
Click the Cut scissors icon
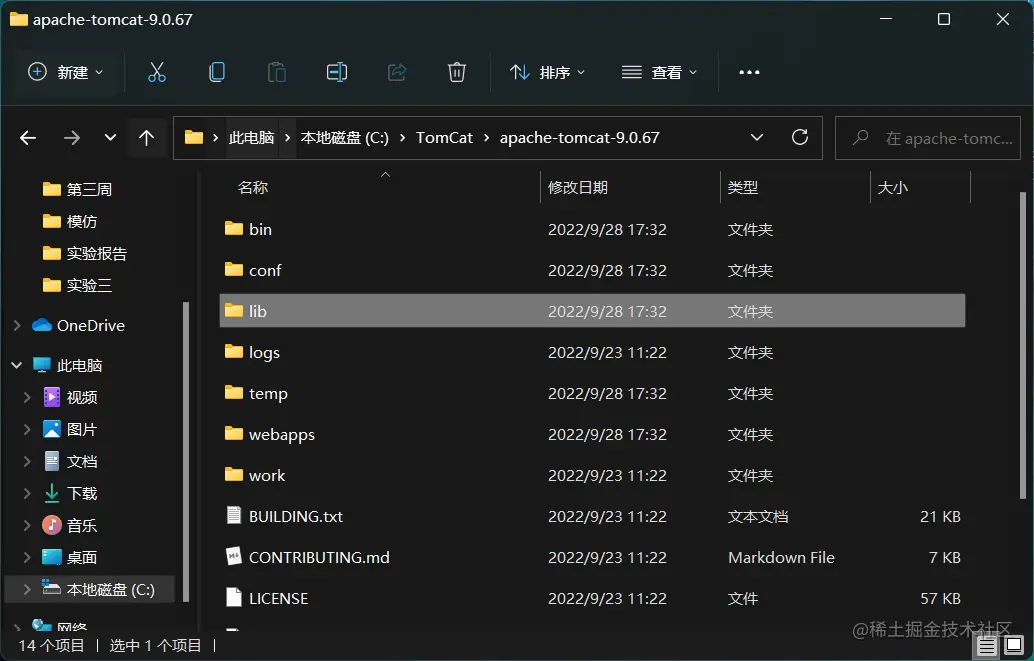coord(157,72)
